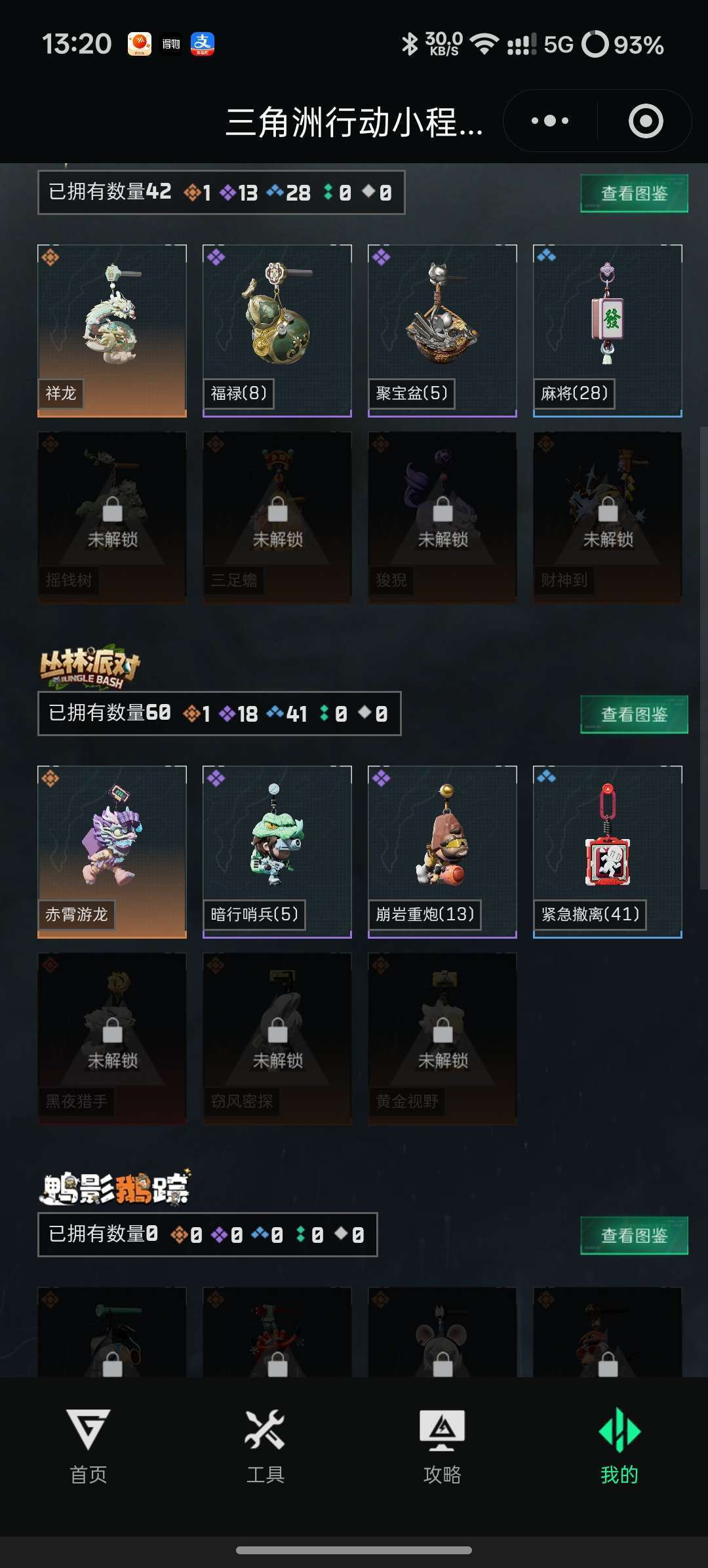The width and height of the screenshot is (708, 1568).
Task: Open the 祥龙 dragon charm card
Action: tap(112, 331)
